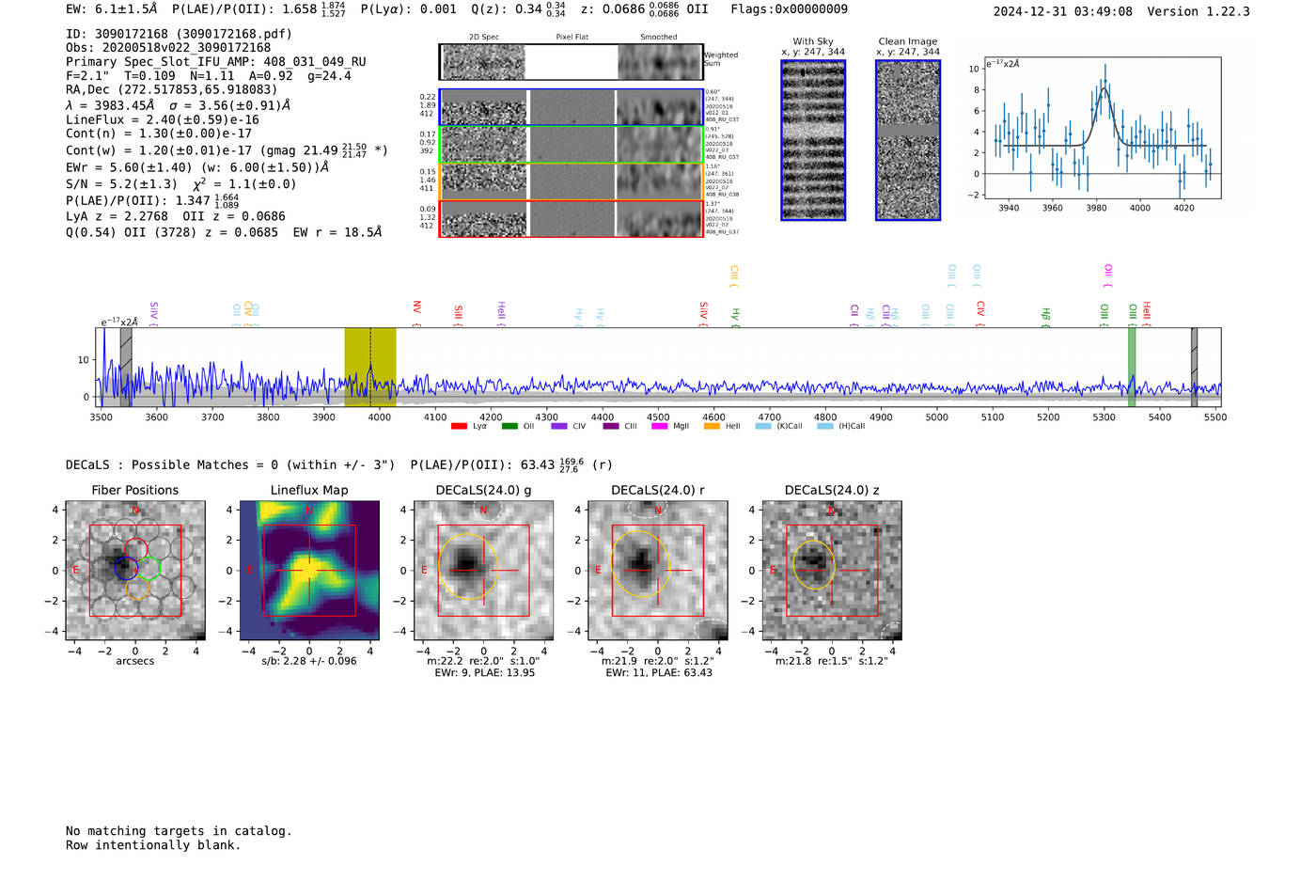Screen dimensions: 1316x896
Task: Click the (H)CaII legend swatch
Action: [825, 427]
